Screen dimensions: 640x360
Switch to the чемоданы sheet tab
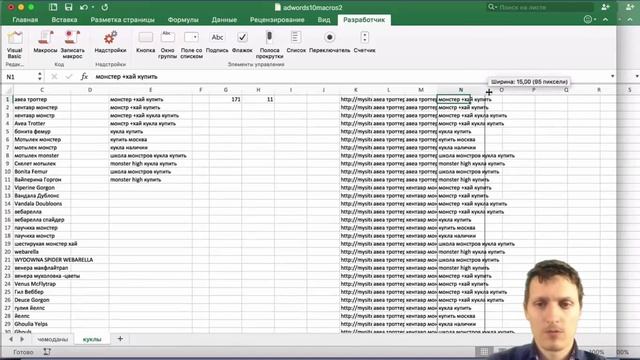(x=53, y=339)
